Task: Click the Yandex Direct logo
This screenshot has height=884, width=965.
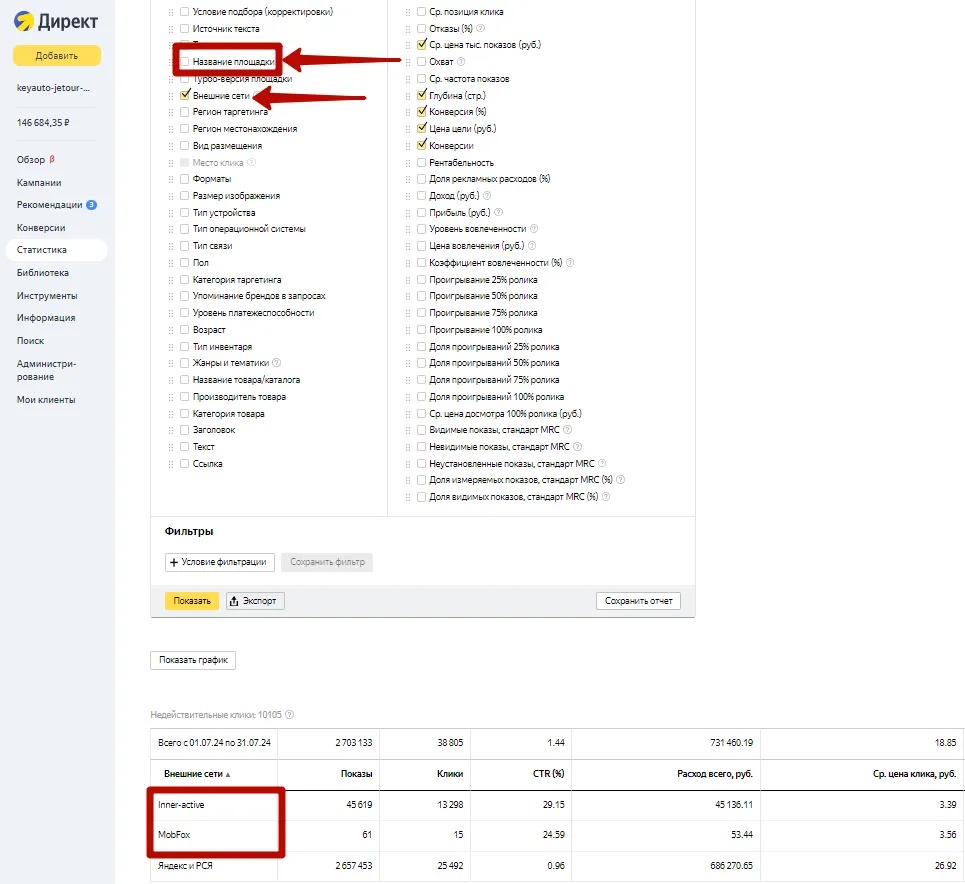Action: pyautogui.click(x=56, y=21)
